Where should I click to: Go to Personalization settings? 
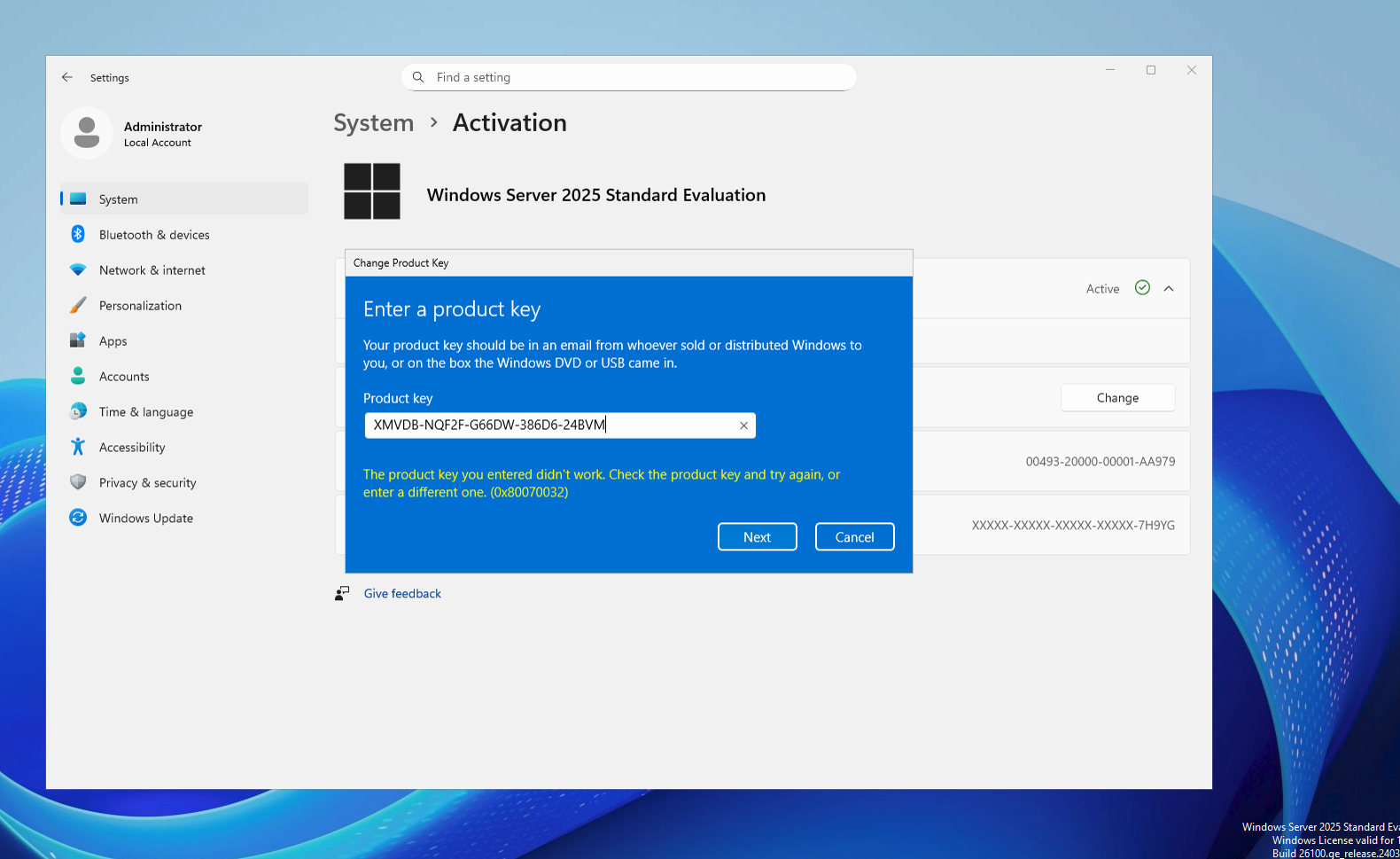point(140,306)
